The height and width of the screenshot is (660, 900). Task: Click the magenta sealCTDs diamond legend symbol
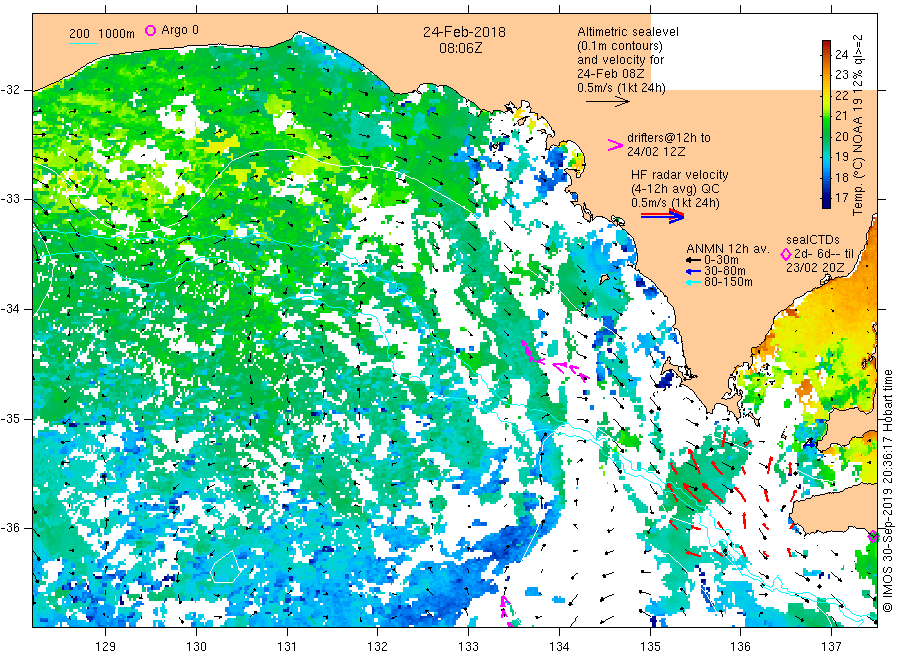point(786,254)
